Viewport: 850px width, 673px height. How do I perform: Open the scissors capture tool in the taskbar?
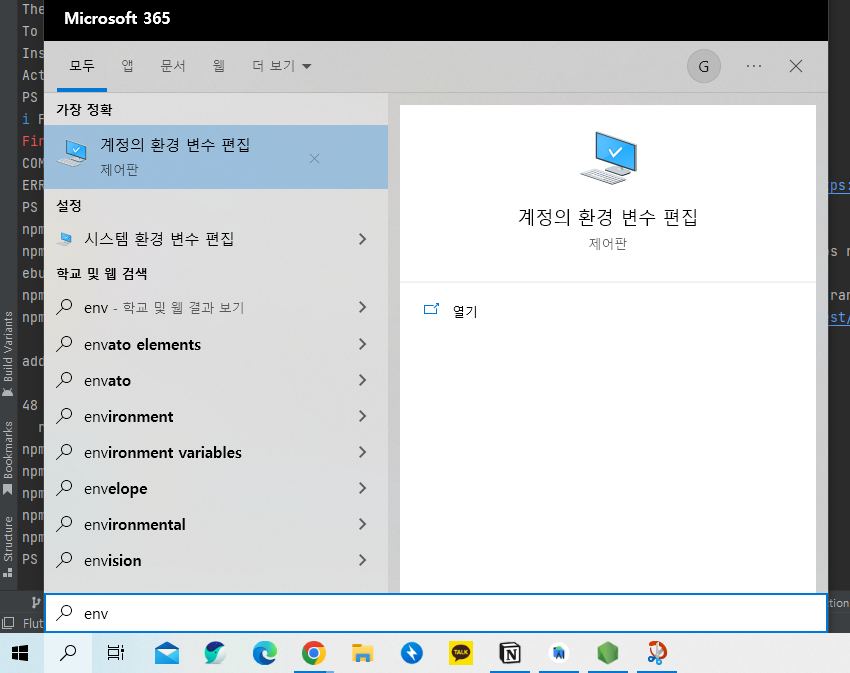click(x=657, y=653)
